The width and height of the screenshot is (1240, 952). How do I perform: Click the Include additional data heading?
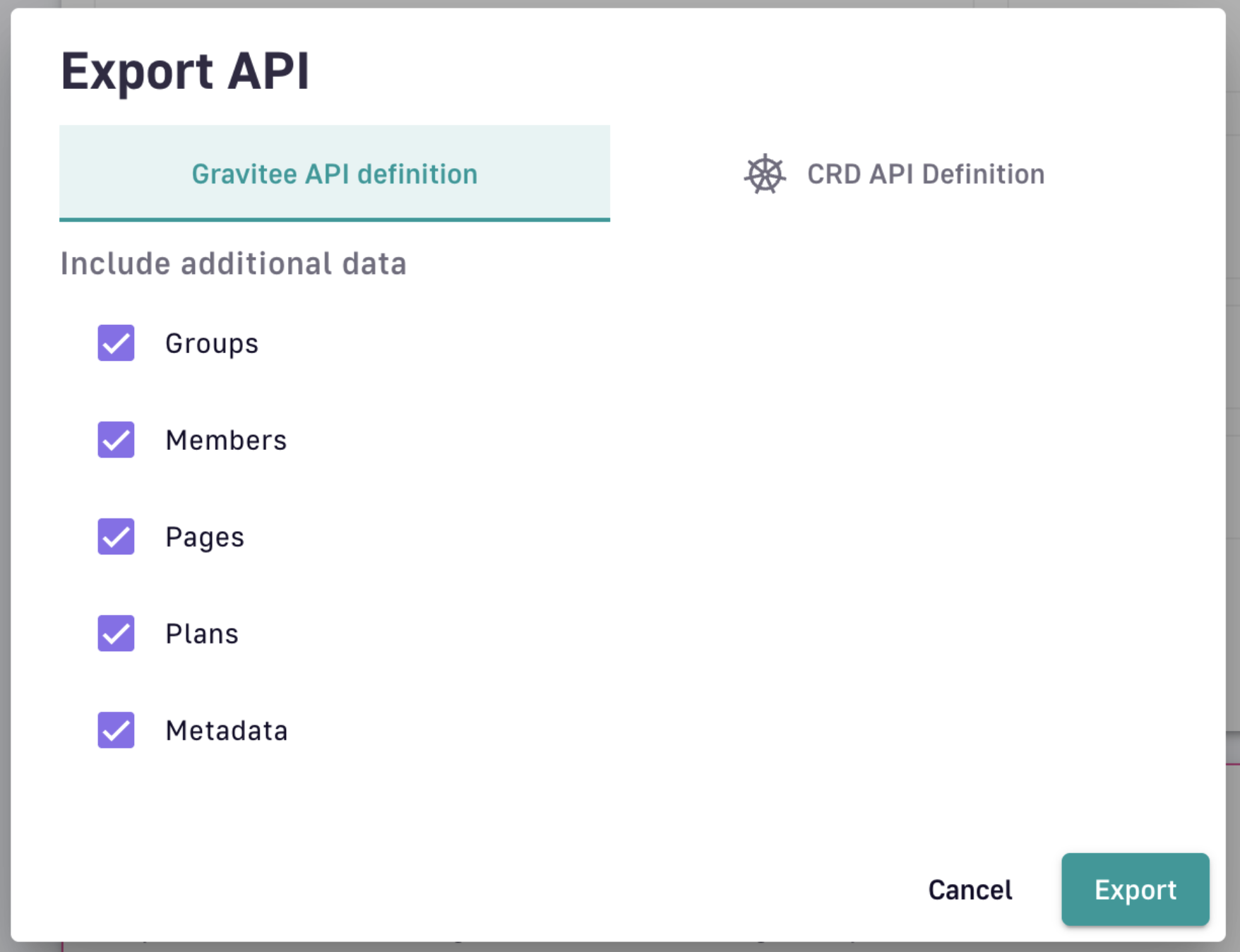click(234, 263)
